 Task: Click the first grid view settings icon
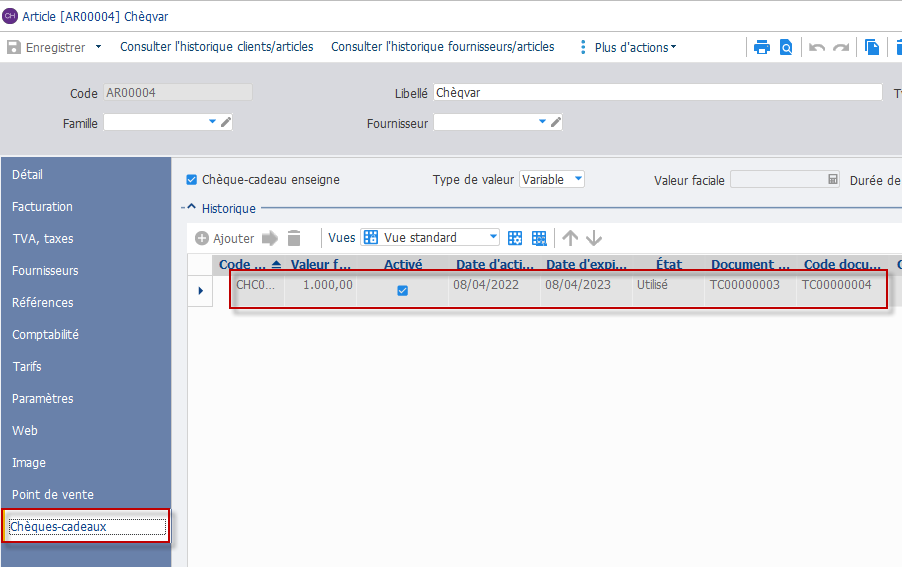(x=515, y=238)
